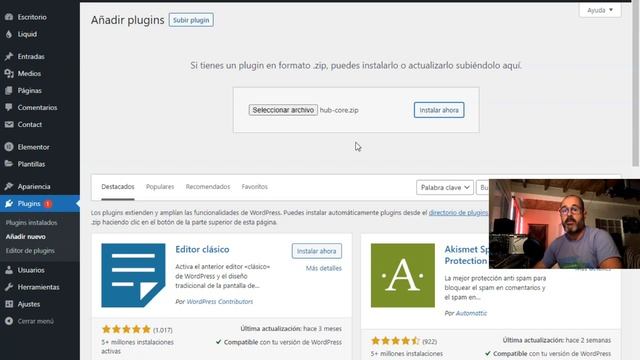Open the Páginas menu
Screen dimensions: 640x360
tap(29, 91)
